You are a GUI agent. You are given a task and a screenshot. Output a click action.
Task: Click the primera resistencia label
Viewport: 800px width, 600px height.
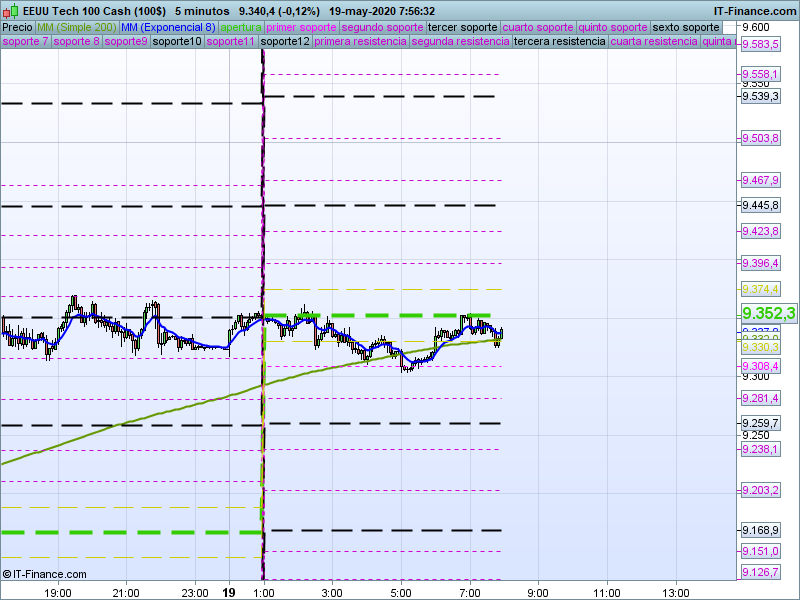tap(360, 42)
